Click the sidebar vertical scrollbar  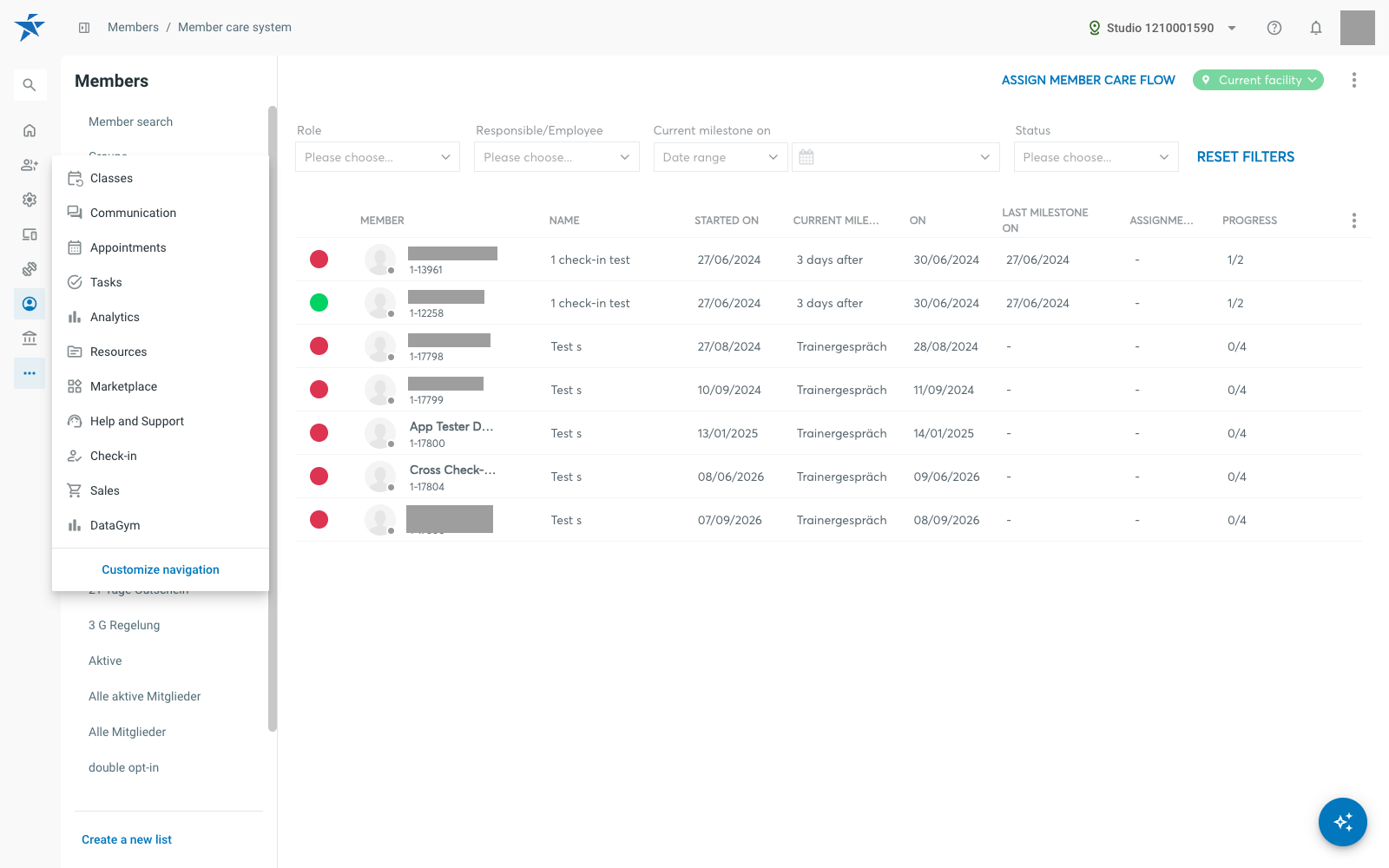point(273,418)
